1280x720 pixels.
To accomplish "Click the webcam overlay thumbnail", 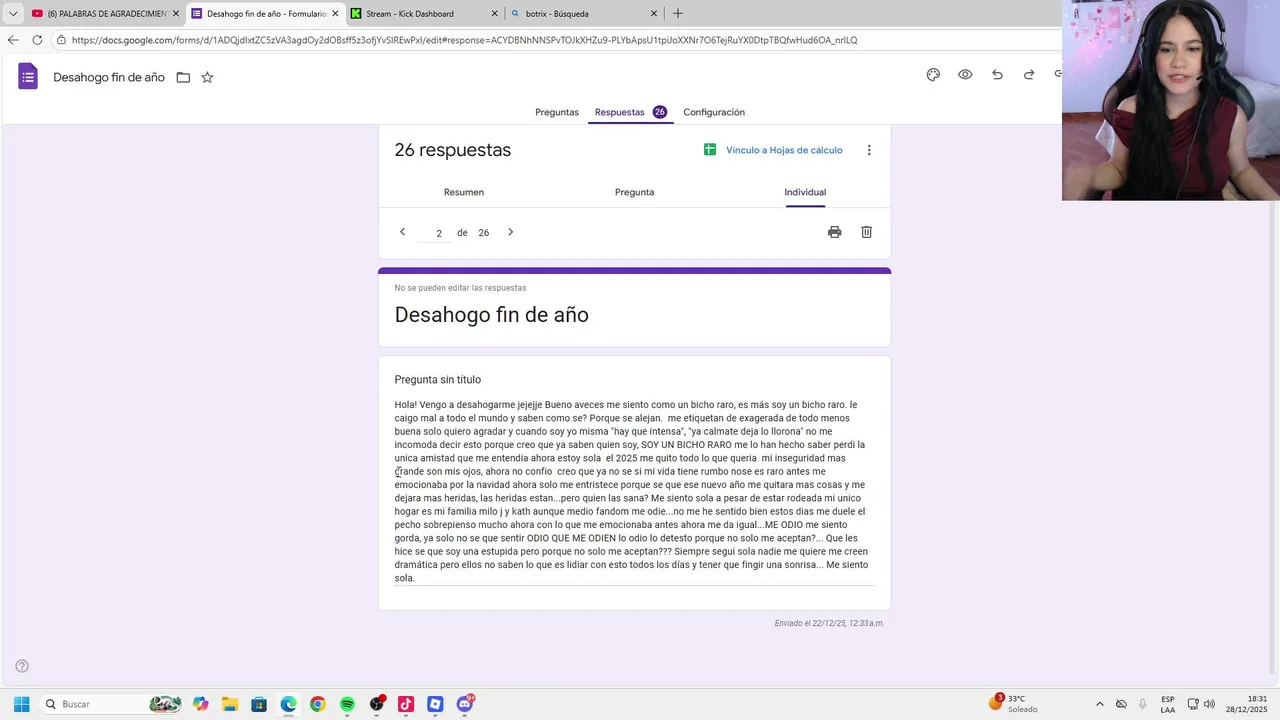I will 1171,100.
